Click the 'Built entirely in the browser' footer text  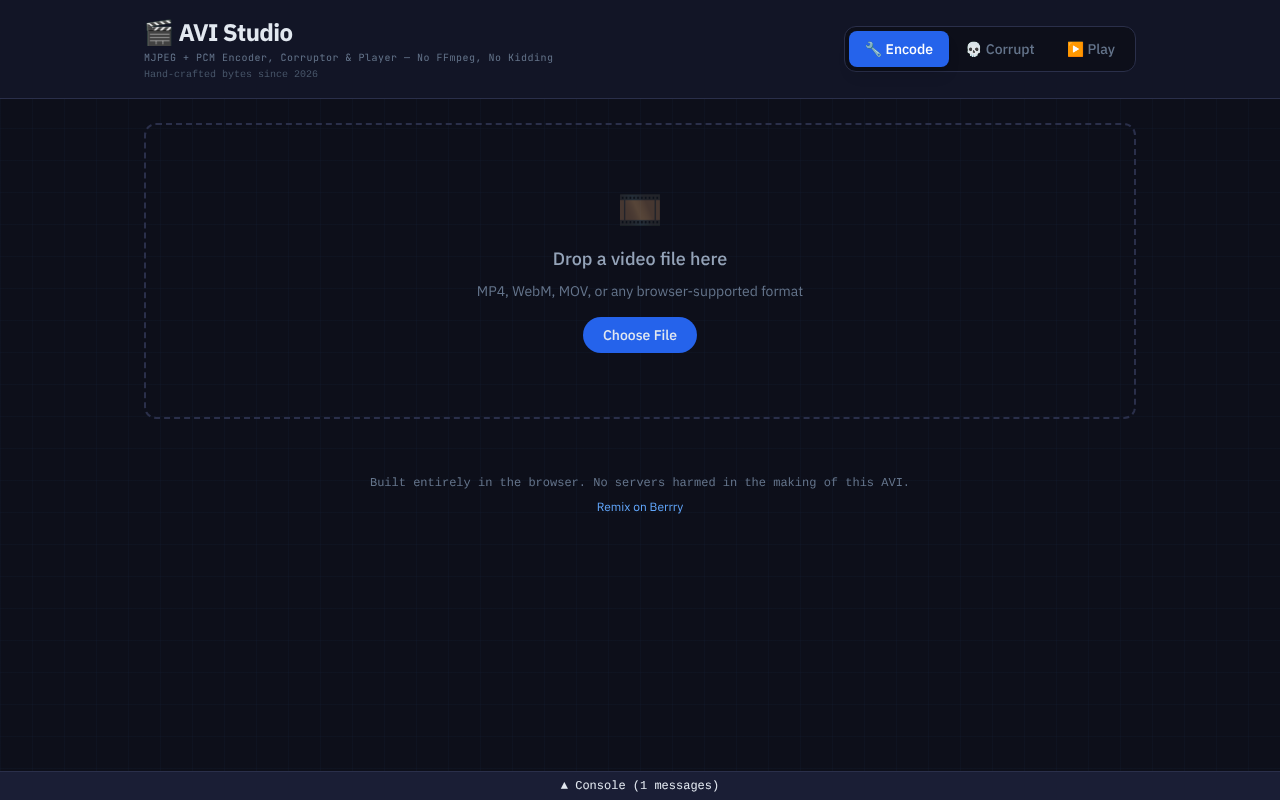coord(640,482)
